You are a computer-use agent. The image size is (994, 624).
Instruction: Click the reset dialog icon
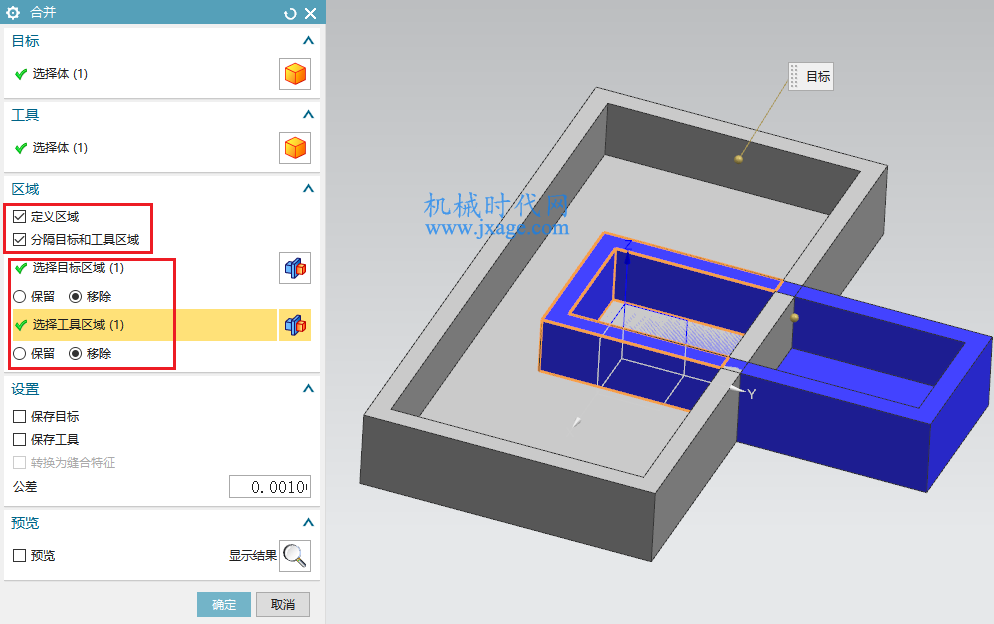(x=290, y=13)
